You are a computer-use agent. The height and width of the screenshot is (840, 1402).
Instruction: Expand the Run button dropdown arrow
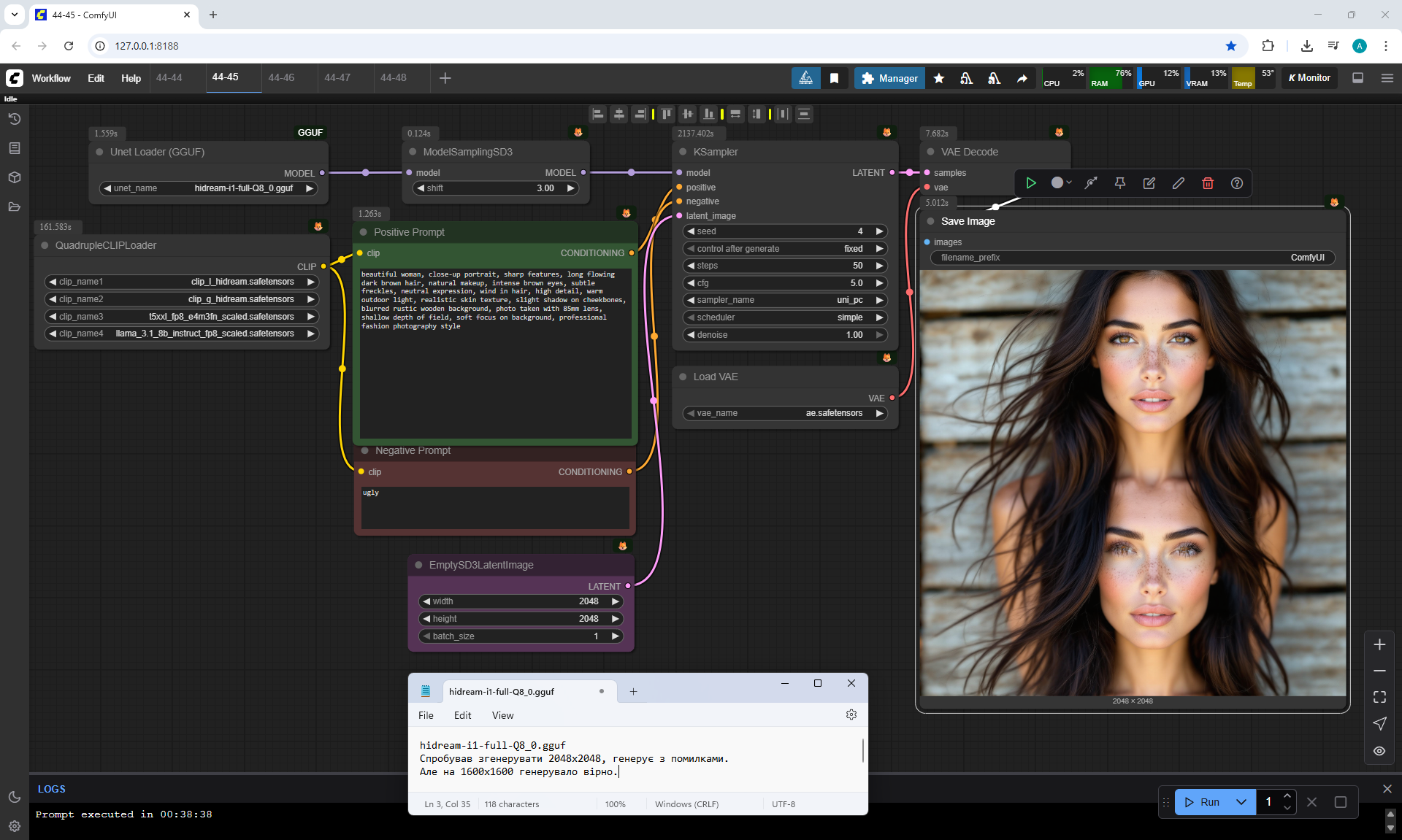click(1241, 802)
